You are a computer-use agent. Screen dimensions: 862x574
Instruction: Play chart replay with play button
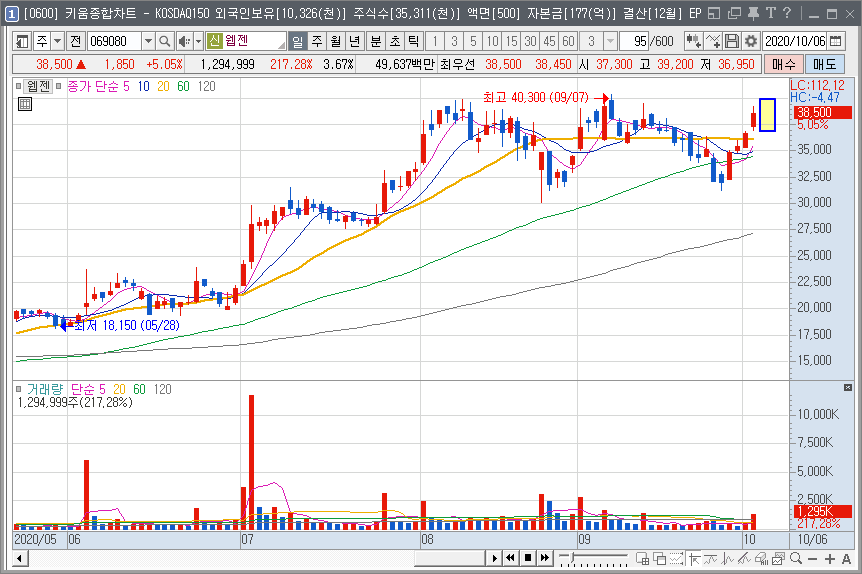click(494, 559)
